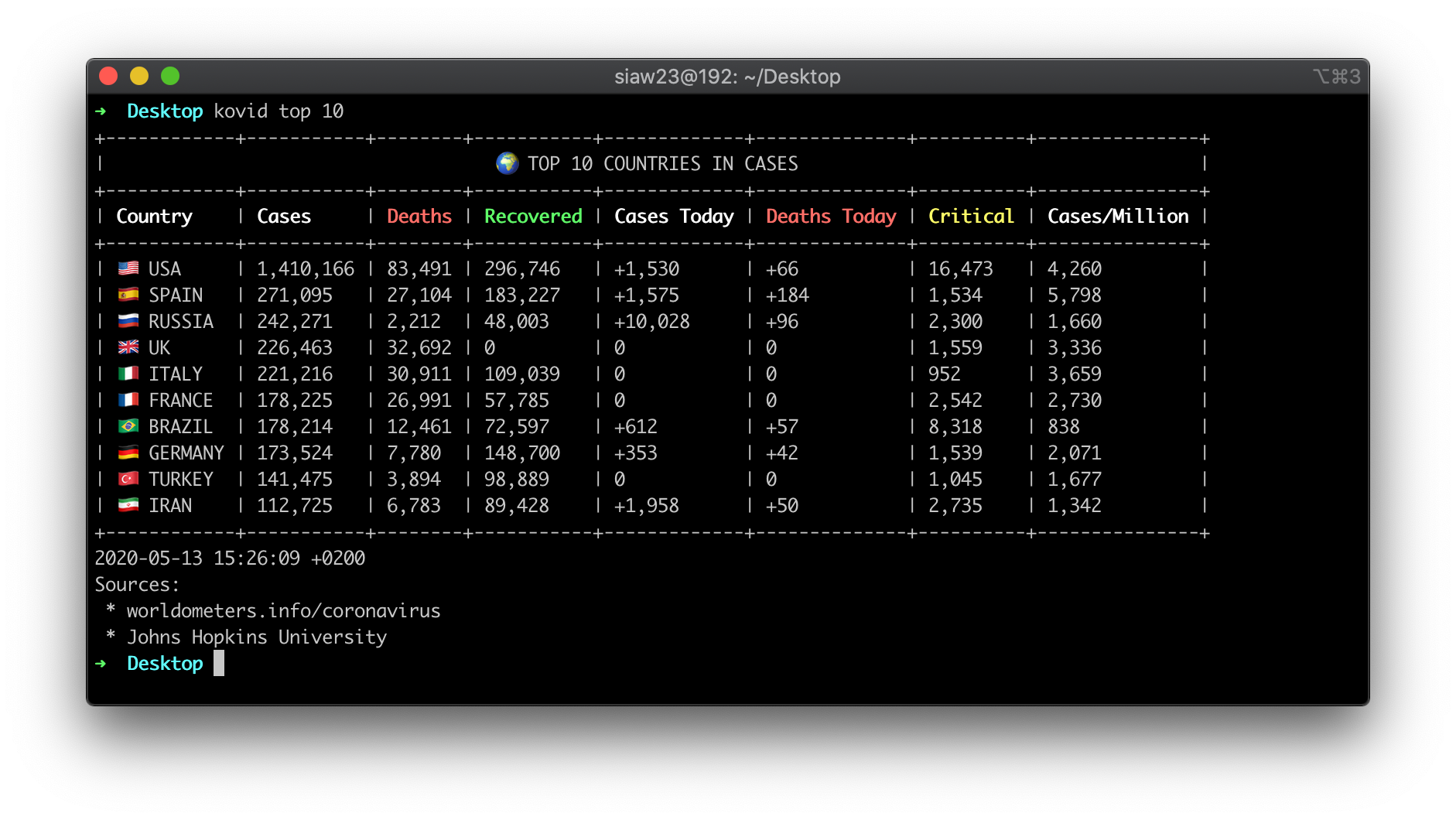This screenshot has height=820, width=1456.
Task: Click the Iran flag icon
Action: pos(128,505)
